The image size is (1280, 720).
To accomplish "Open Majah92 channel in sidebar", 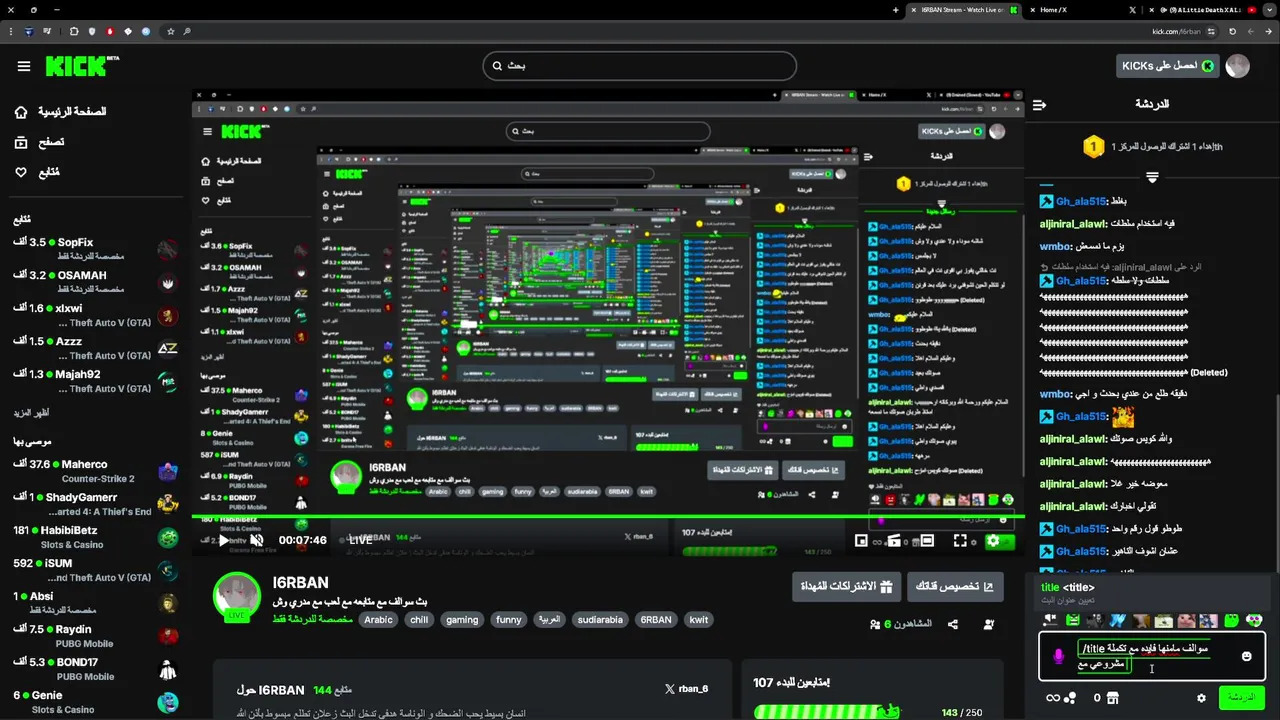I will coord(95,381).
